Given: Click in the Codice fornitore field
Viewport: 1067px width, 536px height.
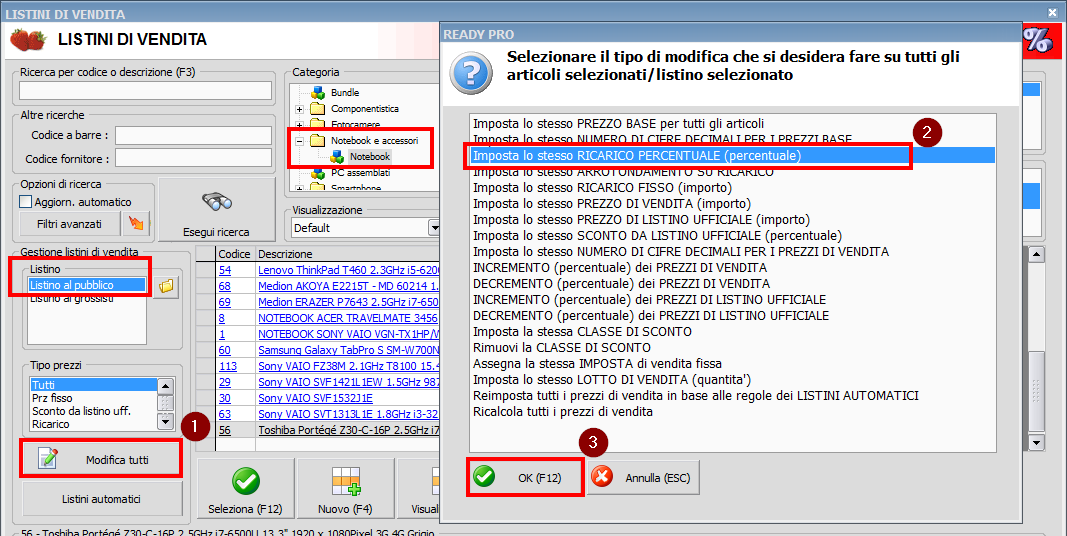Looking at the screenshot, I should [193, 158].
